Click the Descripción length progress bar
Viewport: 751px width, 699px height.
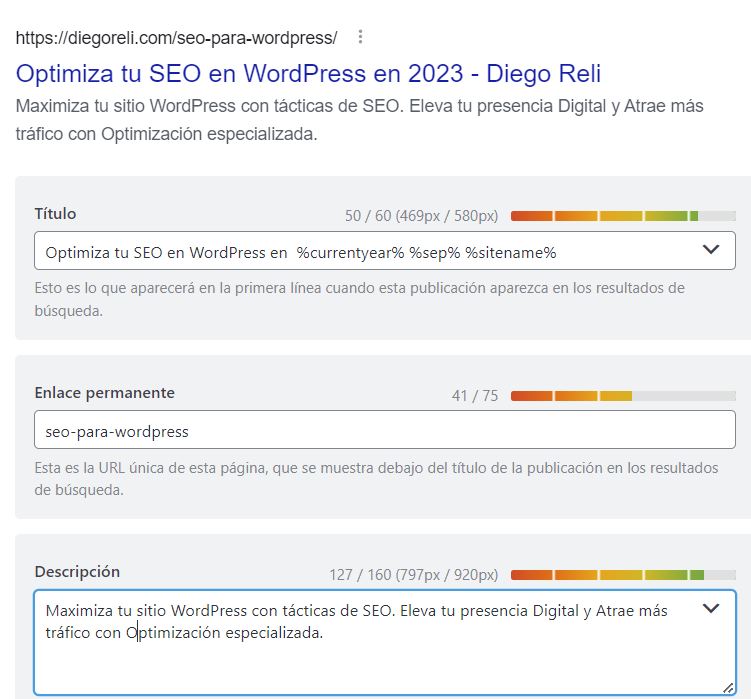pyautogui.click(x=623, y=575)
